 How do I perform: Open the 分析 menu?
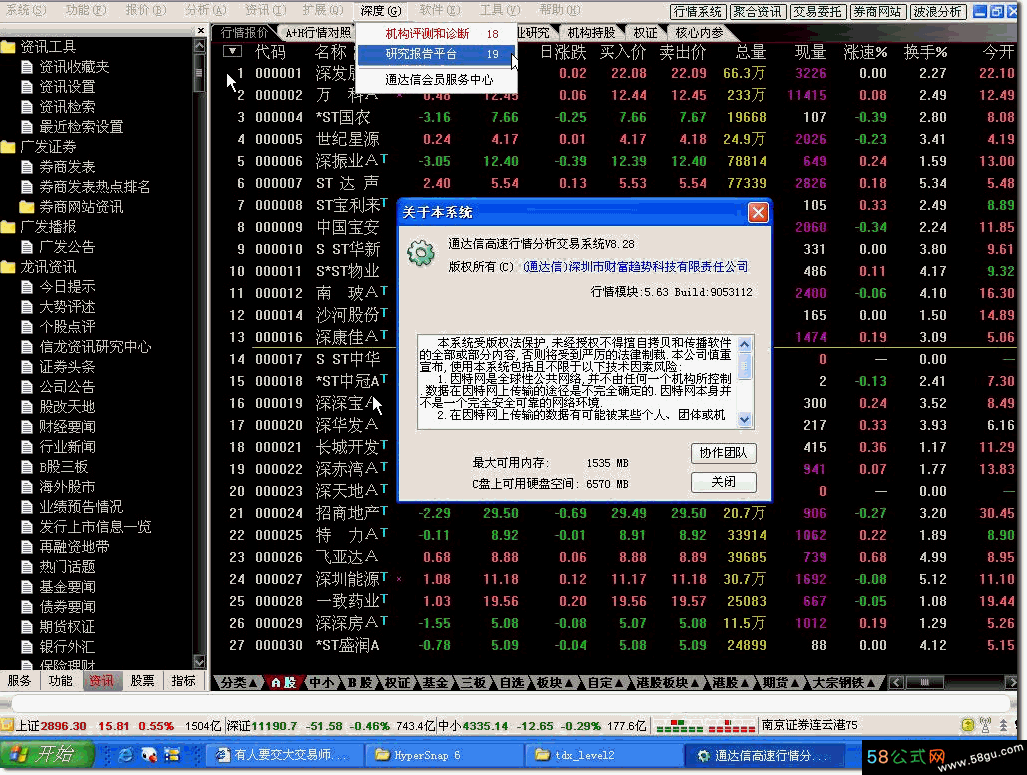[x=205, y=10]
